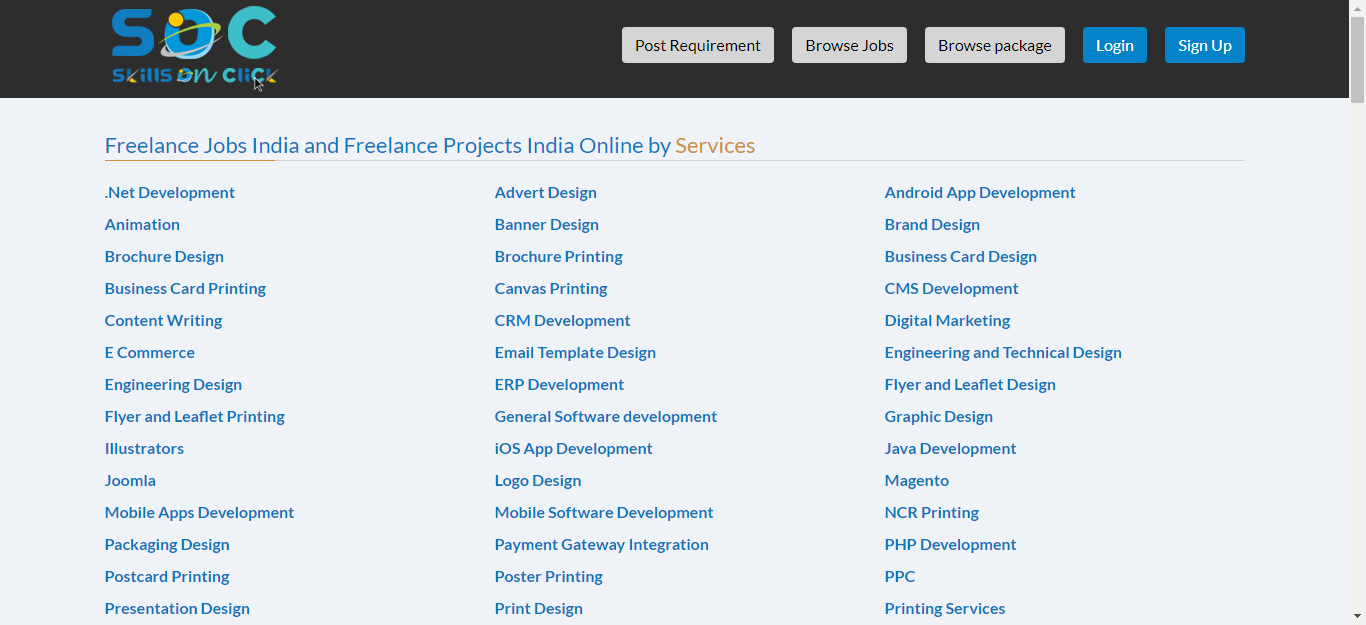Open the Brochure Design category
The width and height of the screenshot is (1366, 625).
[x=164, y=256]
